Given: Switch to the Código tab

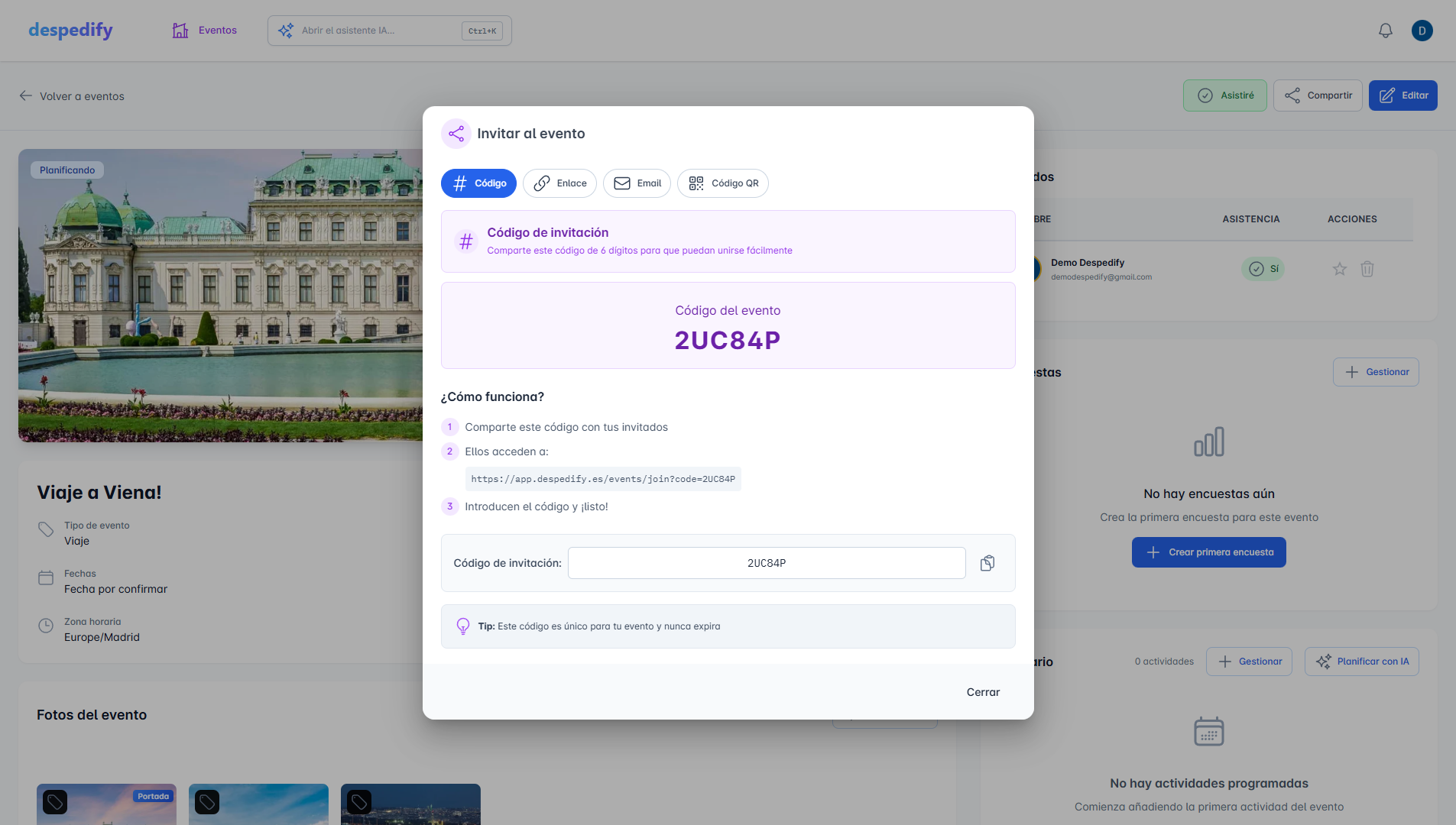Looking at the screenshot, I should pyautogui.click(x=478, y=183).
